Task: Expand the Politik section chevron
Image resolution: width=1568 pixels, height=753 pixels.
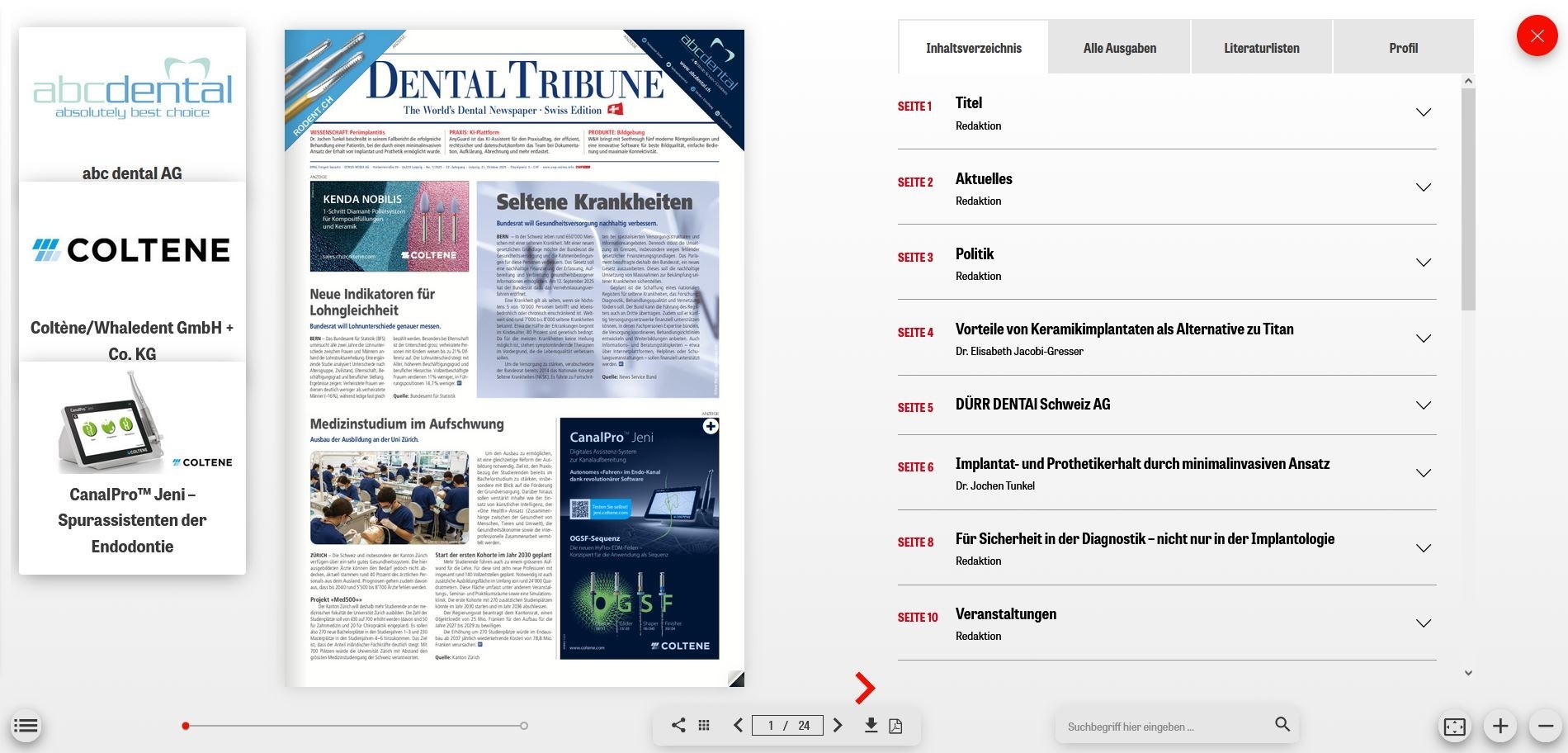Action: 1423,263
